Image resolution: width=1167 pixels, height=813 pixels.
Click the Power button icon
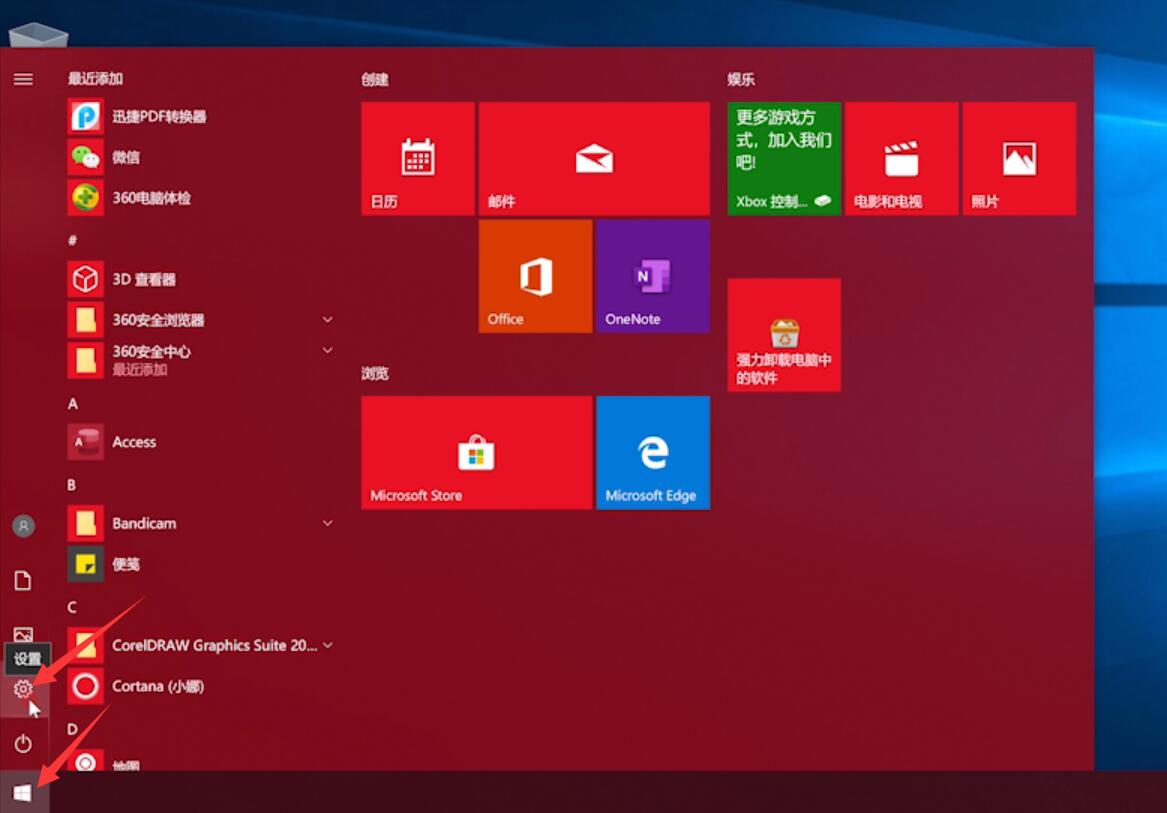(x=23, y=743)
